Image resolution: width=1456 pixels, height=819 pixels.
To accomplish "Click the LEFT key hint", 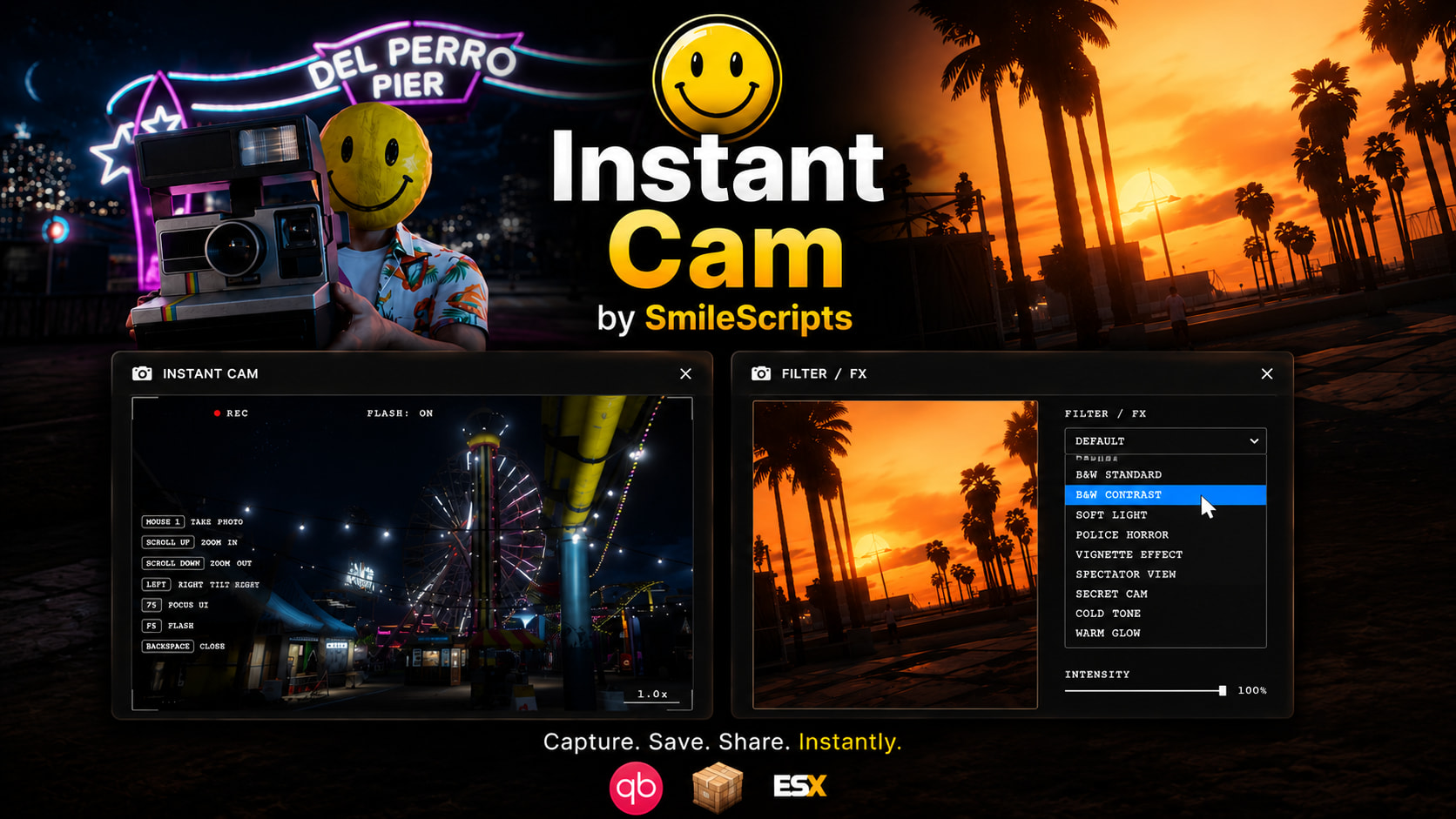I will [157, 584].
